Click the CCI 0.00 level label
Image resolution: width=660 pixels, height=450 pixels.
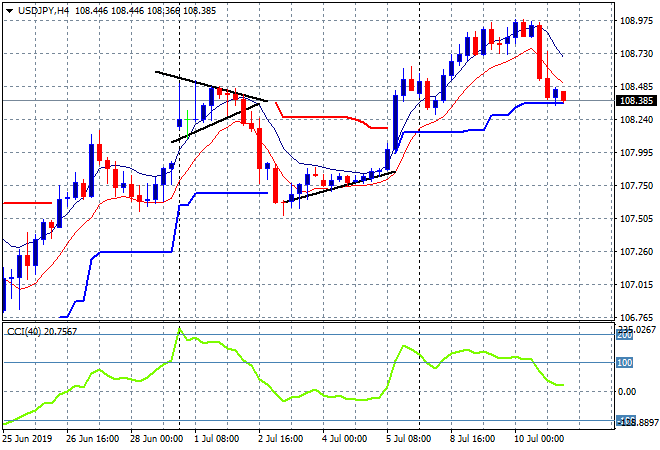(x=627, y=391)
